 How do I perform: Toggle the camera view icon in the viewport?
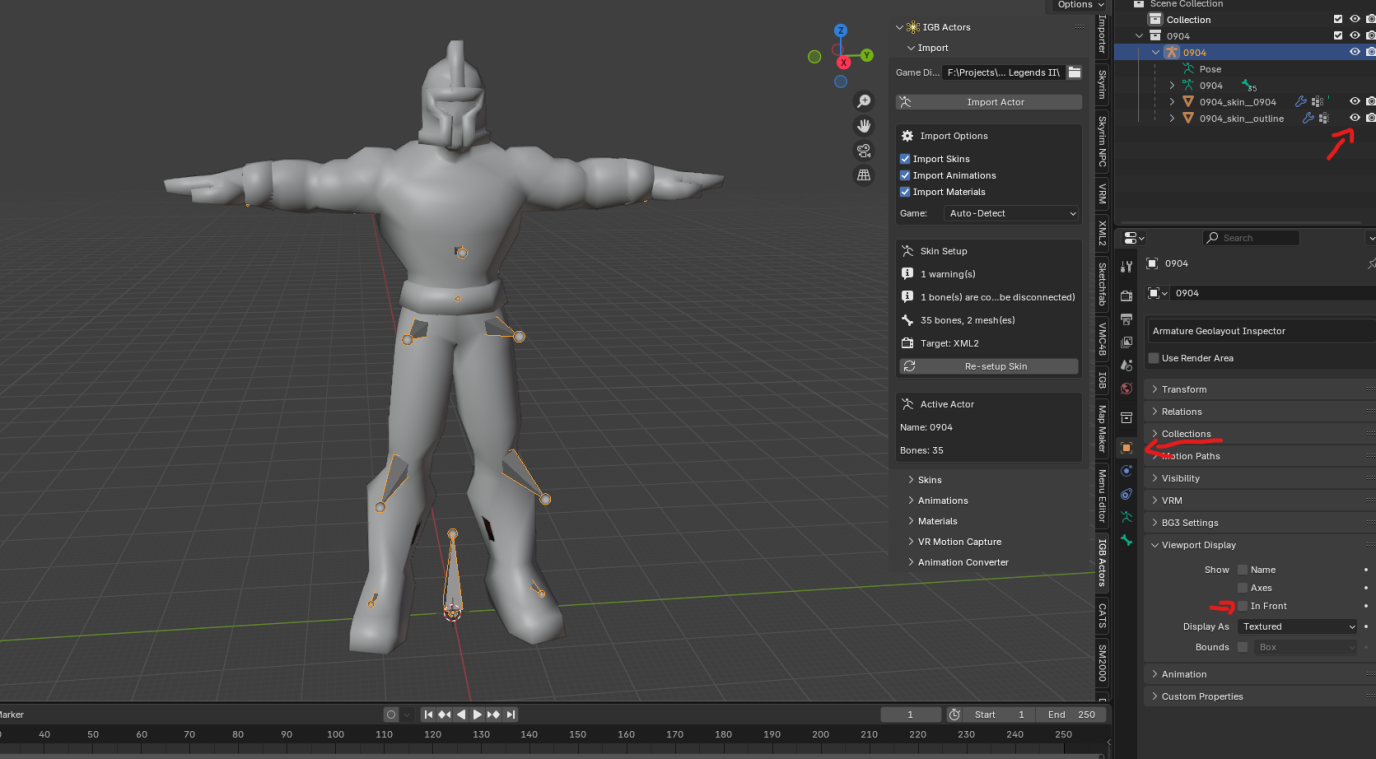[x=863, y=151]
